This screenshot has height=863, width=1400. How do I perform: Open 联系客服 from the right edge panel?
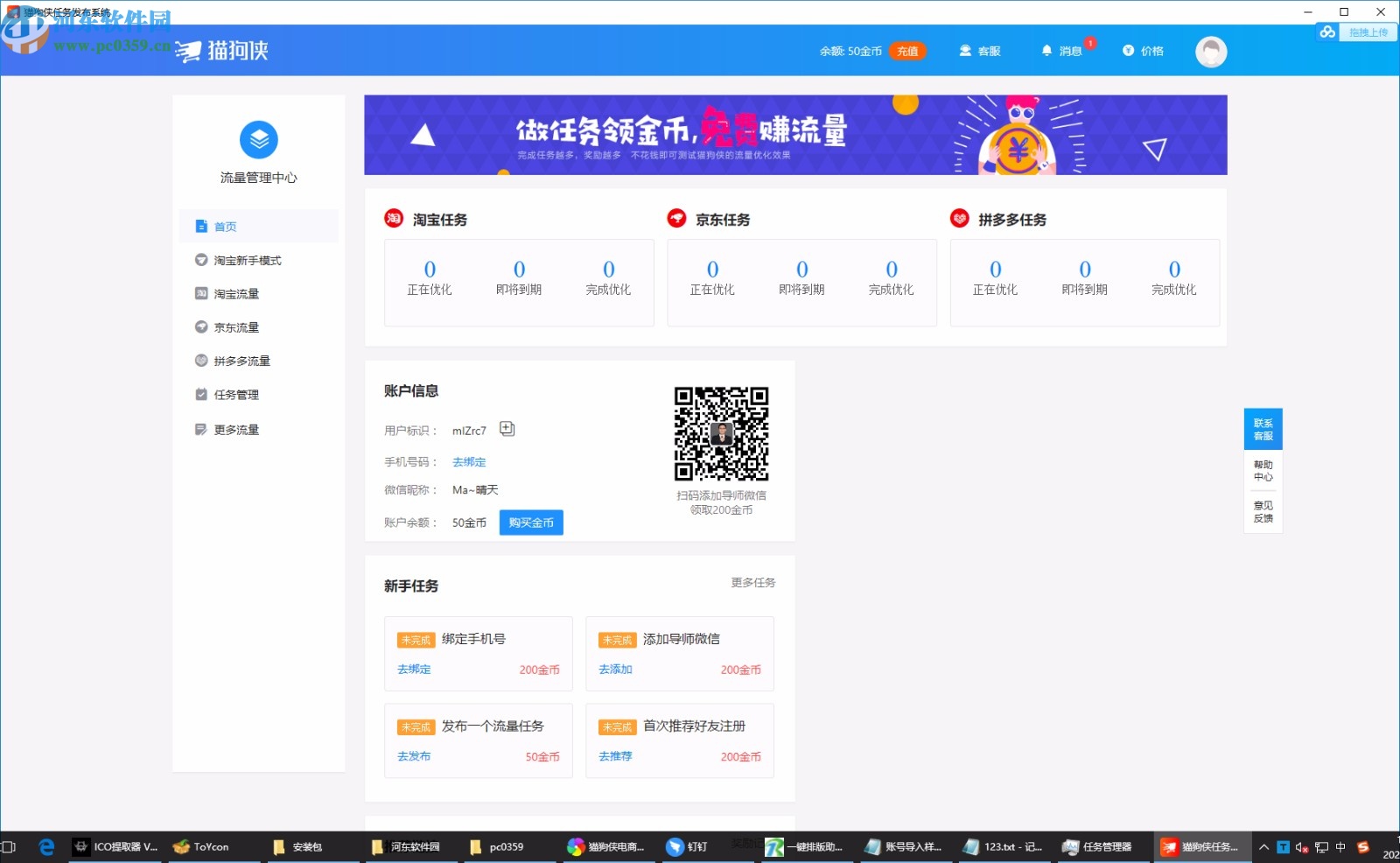(1263, 429)
